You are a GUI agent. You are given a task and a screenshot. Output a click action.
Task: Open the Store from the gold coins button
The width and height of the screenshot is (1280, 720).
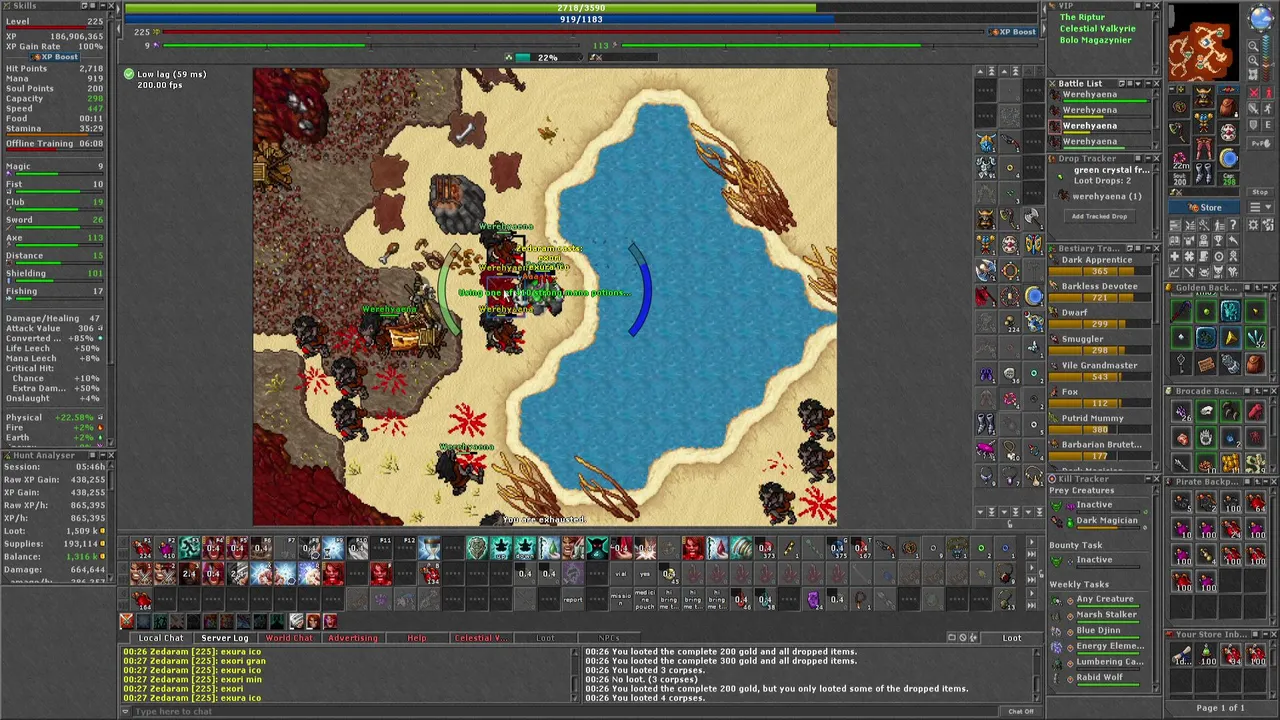coord(1204,207)
